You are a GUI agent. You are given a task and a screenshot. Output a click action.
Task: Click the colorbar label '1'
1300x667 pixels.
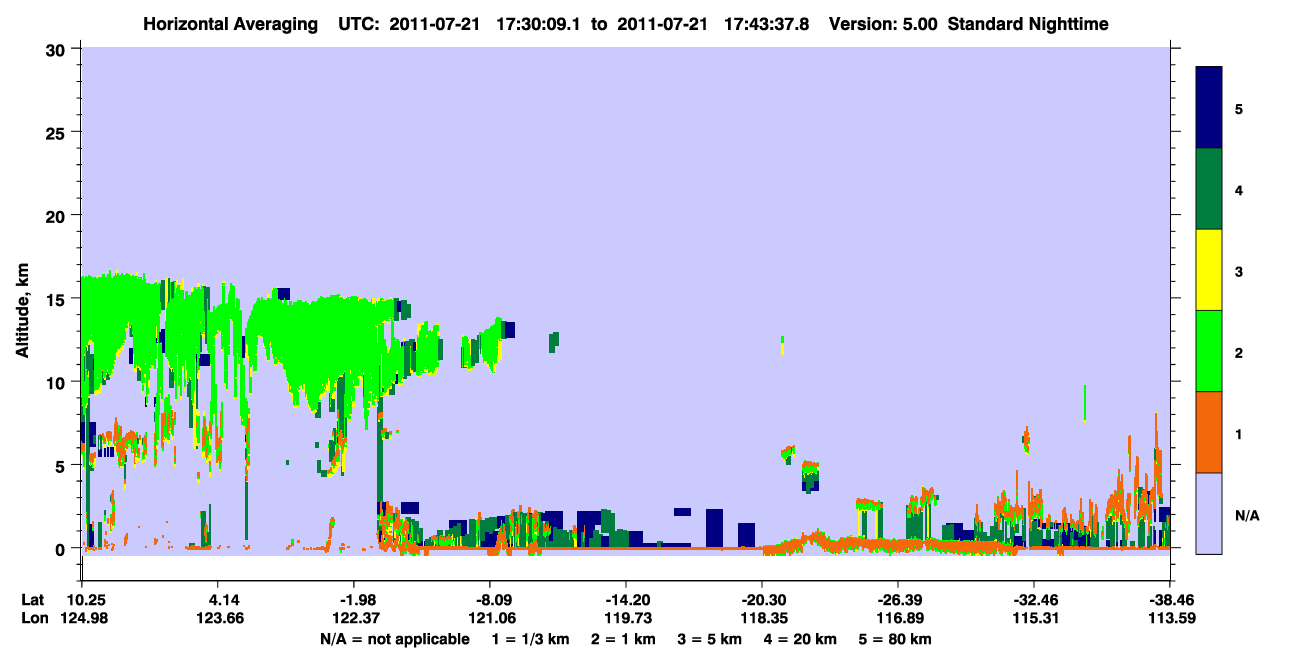pyautogui.click(x=1239, y=433)
